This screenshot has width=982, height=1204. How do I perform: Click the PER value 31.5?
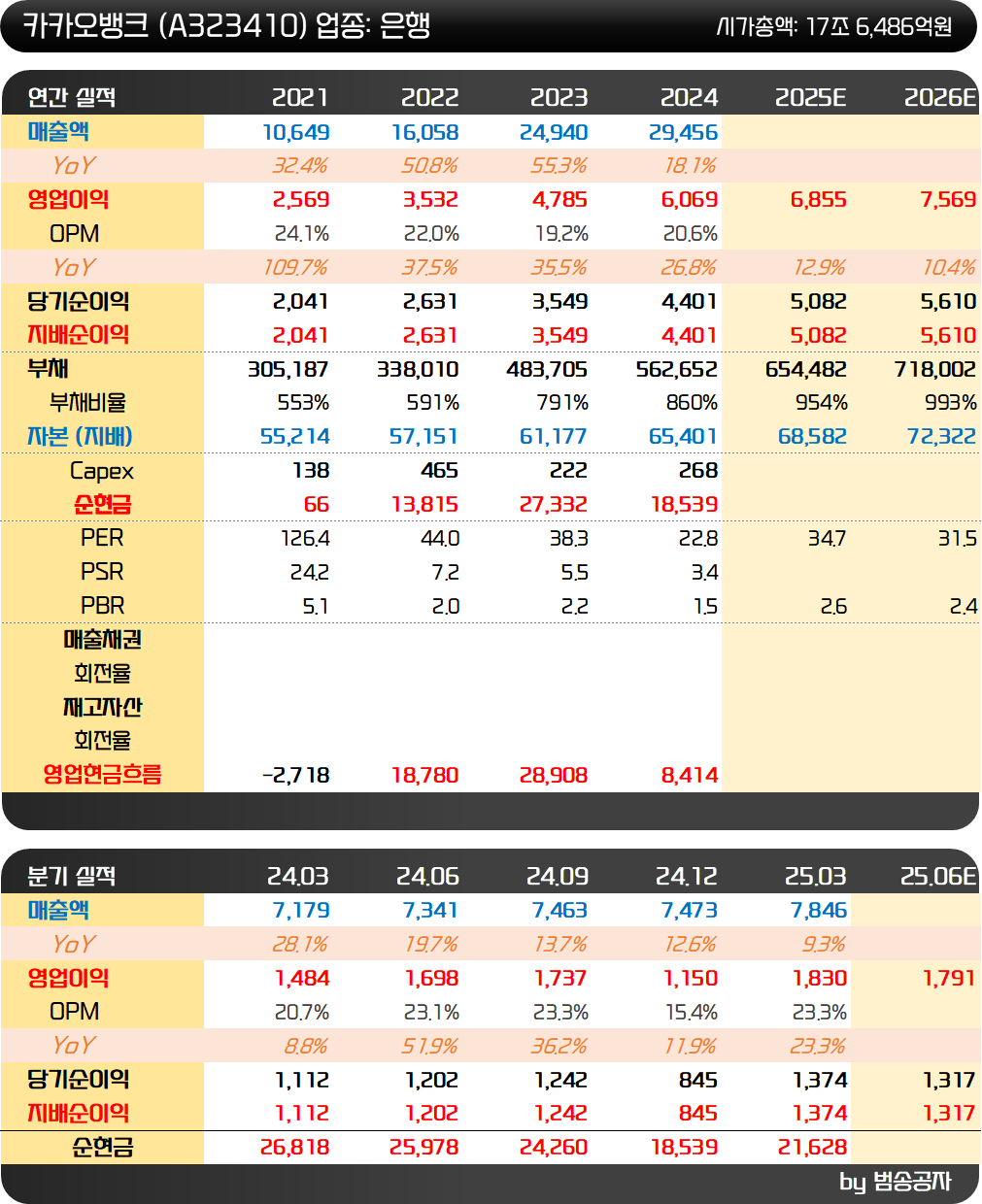pos(958,539)
